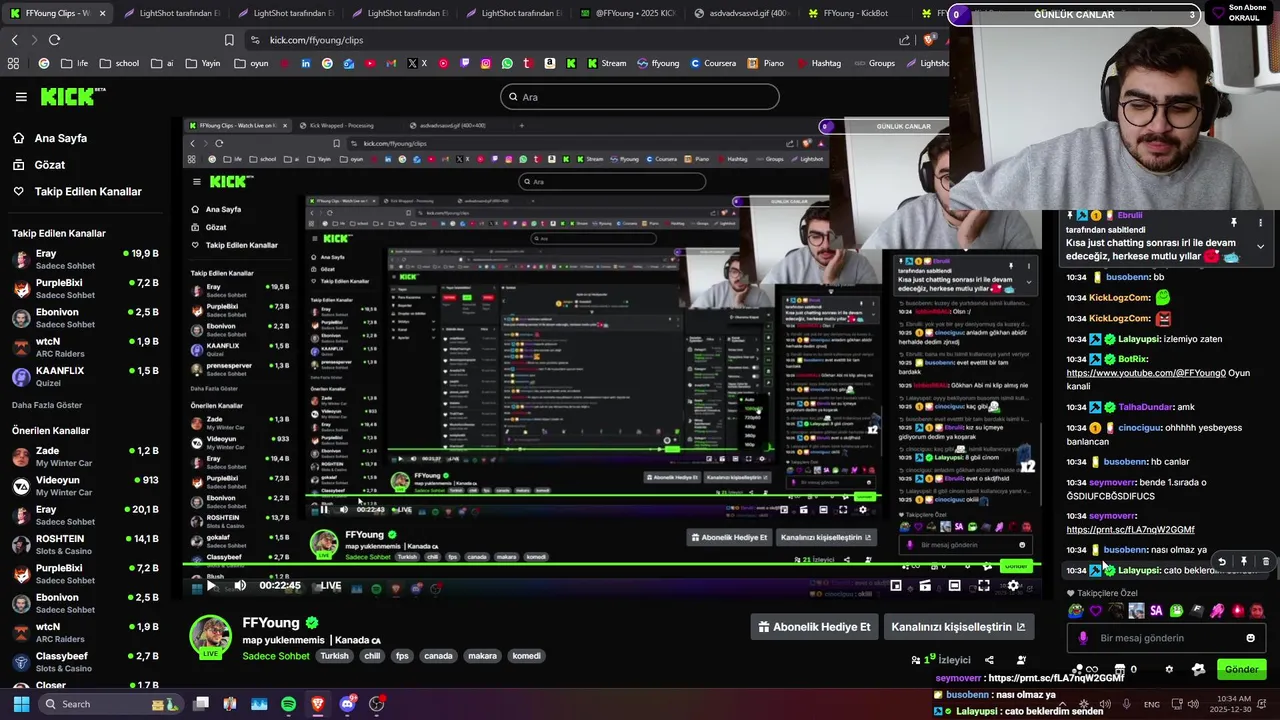Open the outer player settings gear
This screenshot has height=720, width=1280.
[1013, 586]
